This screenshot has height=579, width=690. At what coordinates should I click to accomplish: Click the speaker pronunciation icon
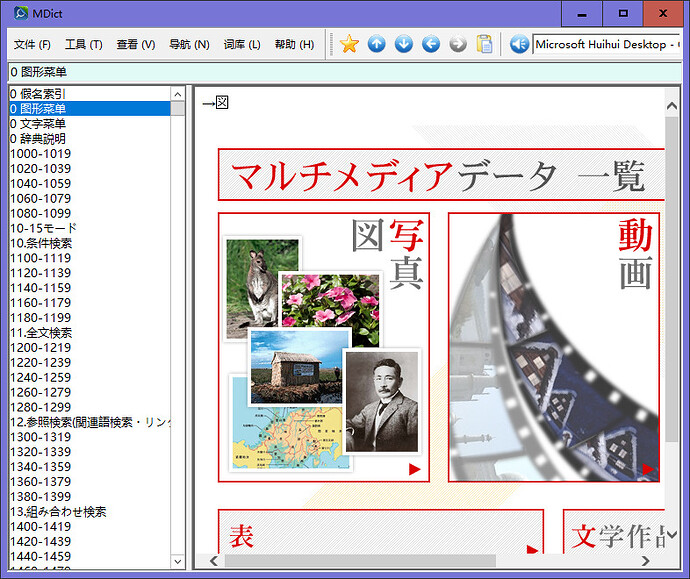click(519, 44)
